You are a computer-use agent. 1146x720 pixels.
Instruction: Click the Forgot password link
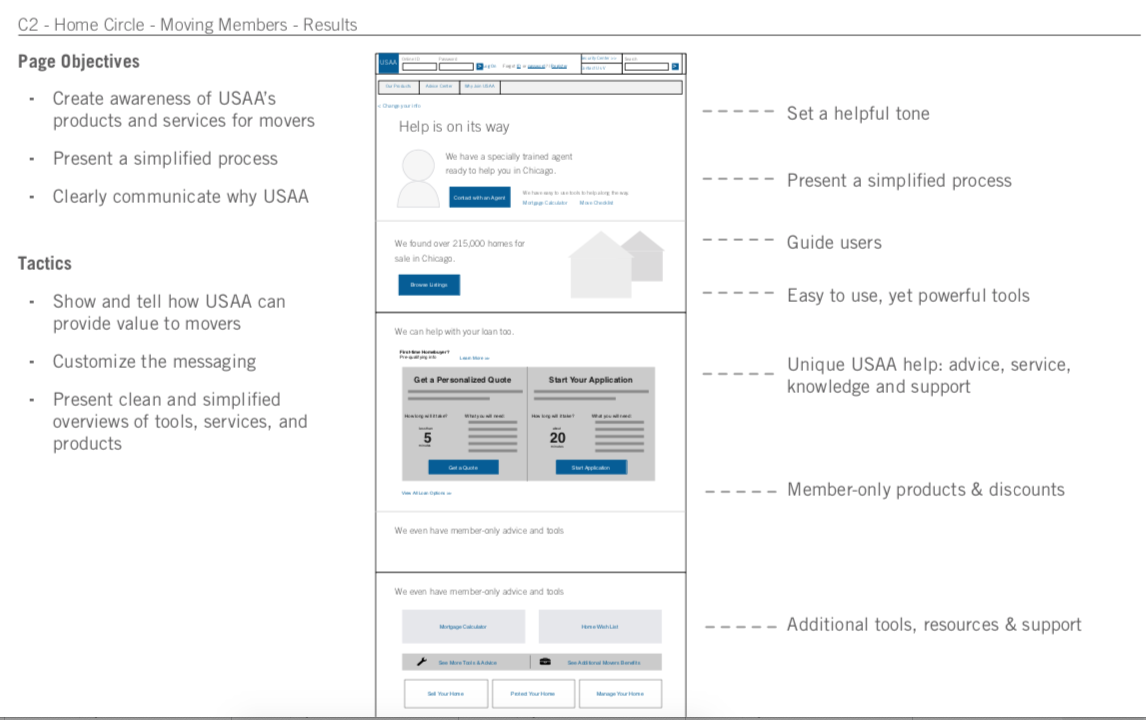point(537,67)
